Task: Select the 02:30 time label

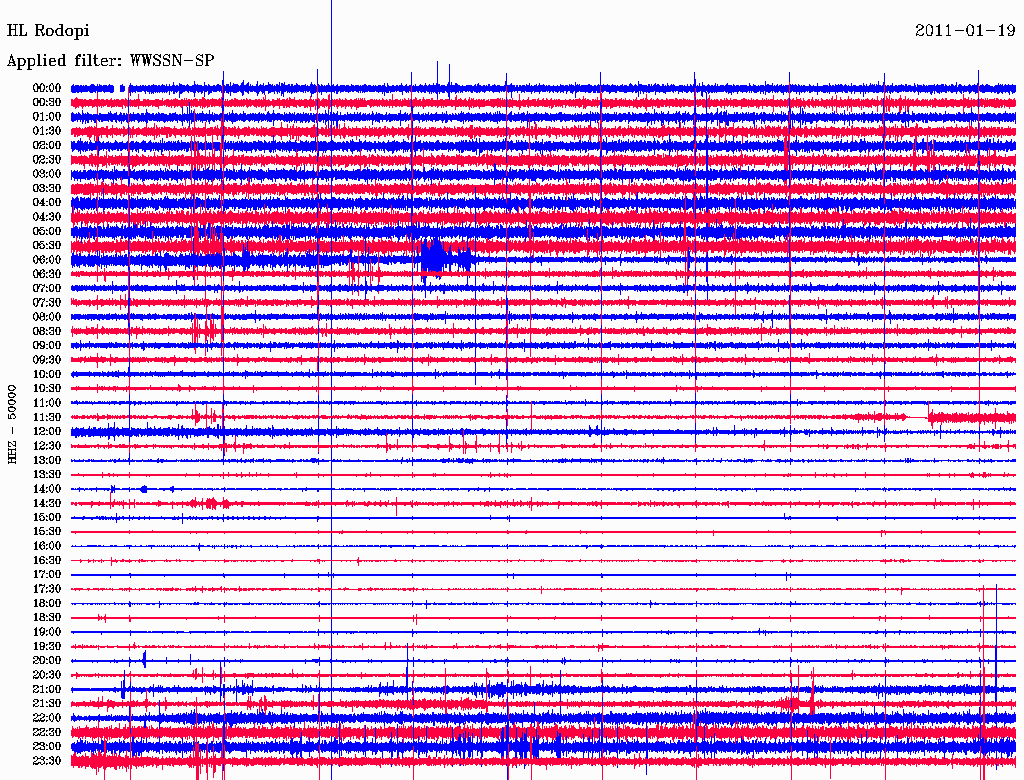Action: (x=47, y=160)
